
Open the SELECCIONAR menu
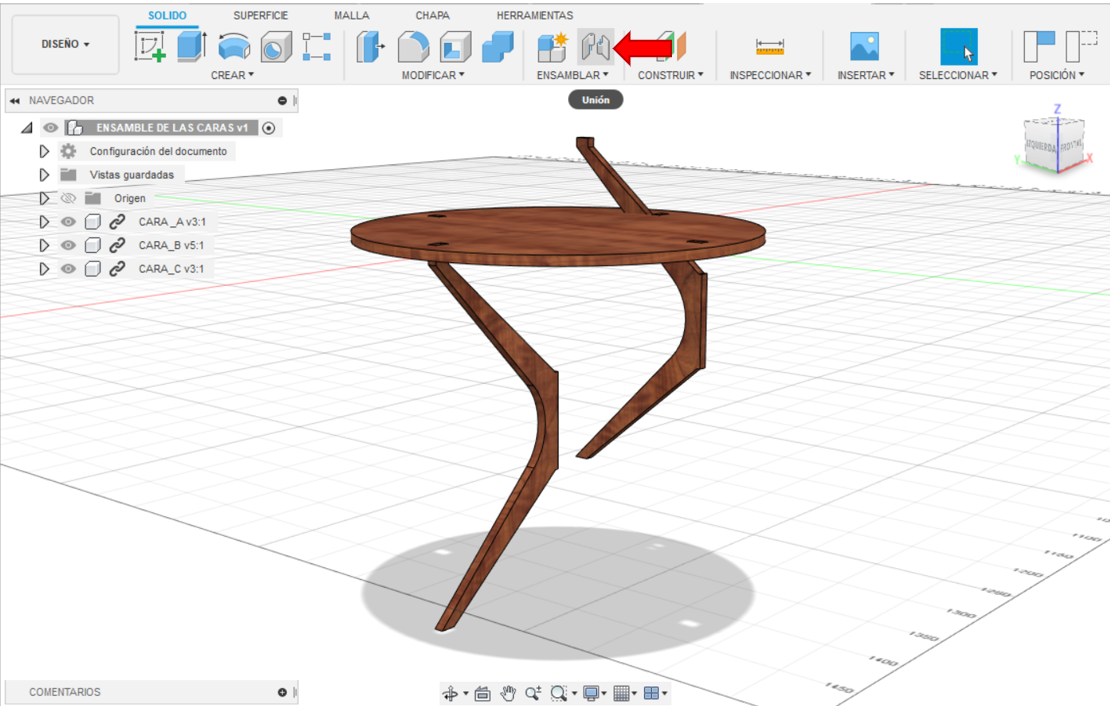tap(958, 75)
